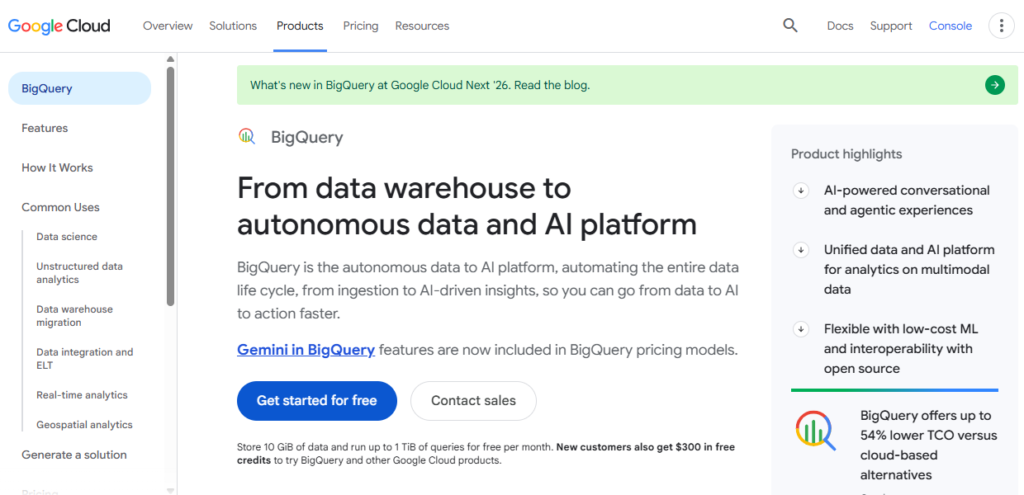Click the sidebar scroll down arrow

[170, 490]
